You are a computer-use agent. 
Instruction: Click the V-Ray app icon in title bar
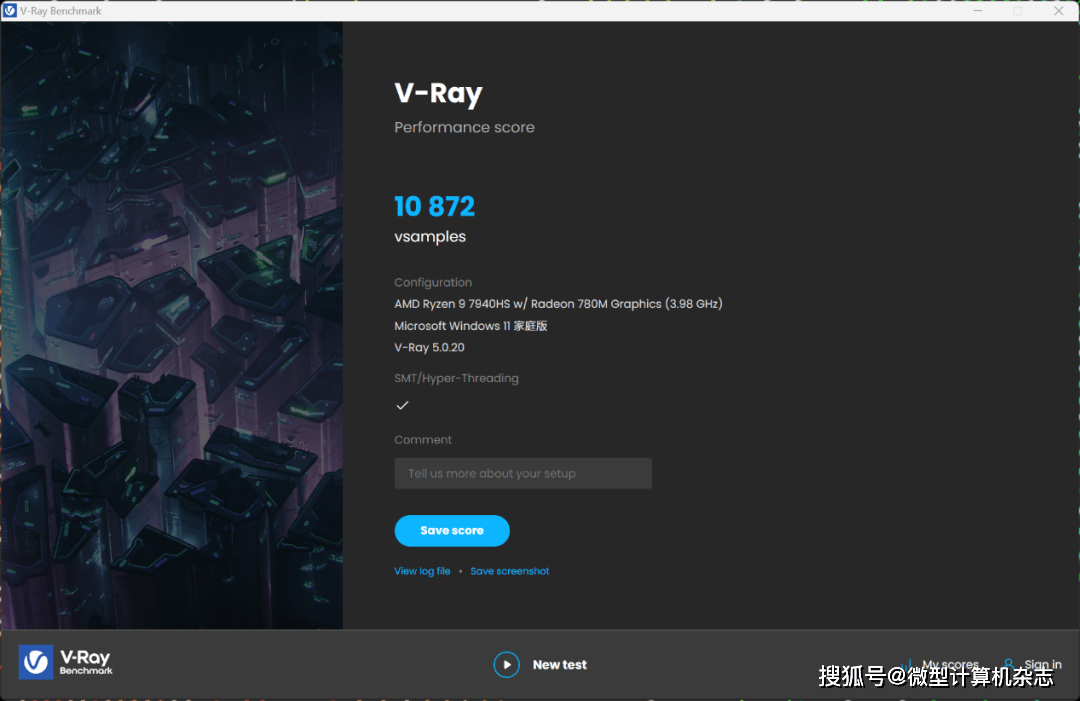click(10, 10)
